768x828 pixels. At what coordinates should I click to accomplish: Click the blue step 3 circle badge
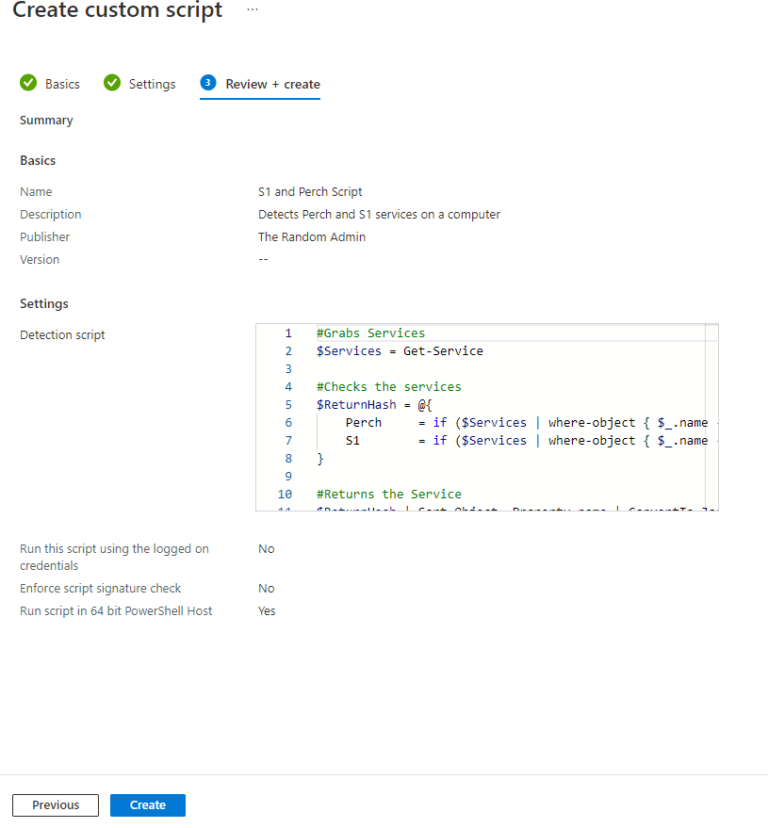pos(207,84)
